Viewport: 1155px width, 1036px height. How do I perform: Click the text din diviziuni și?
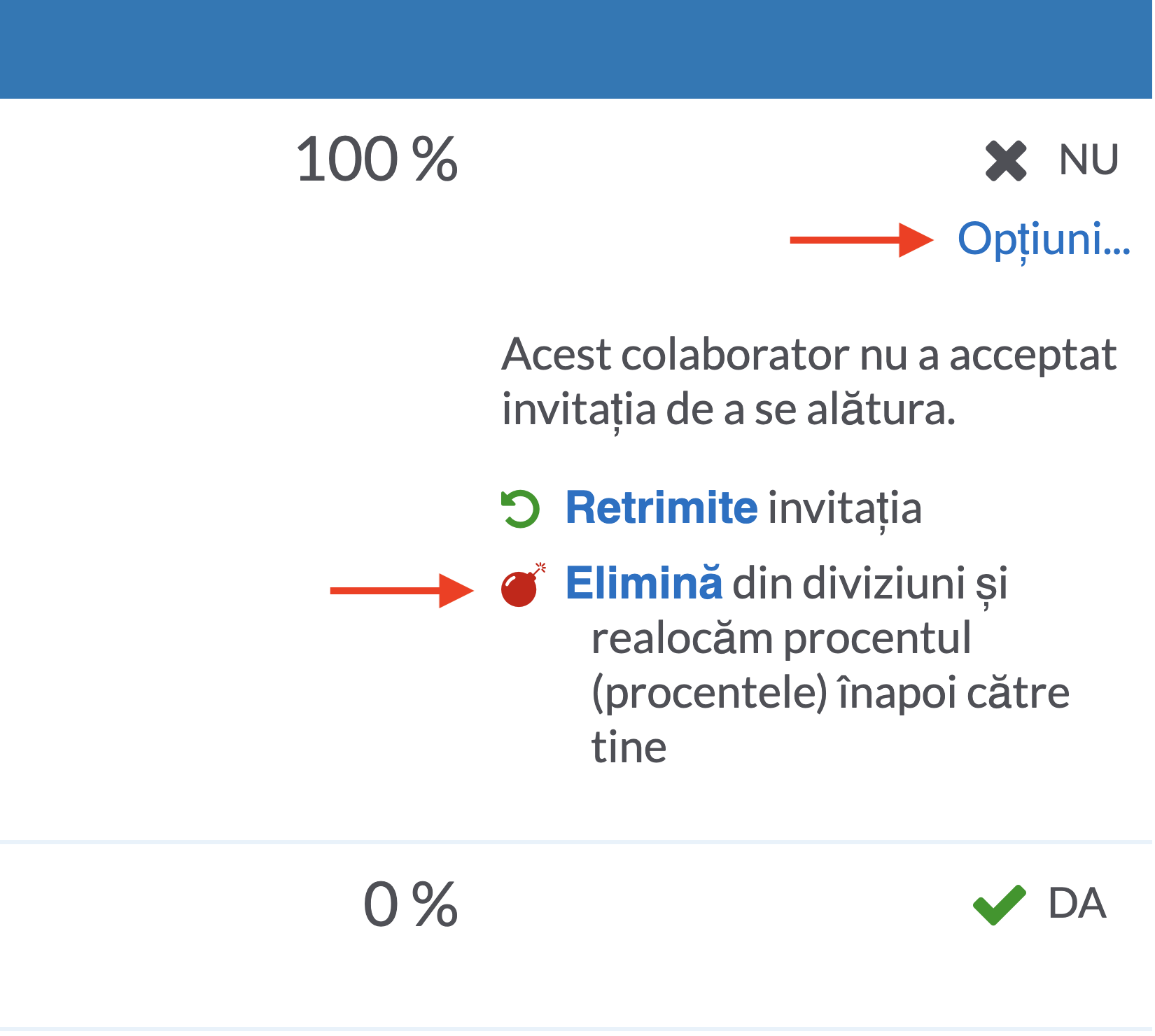click(870, 584)
